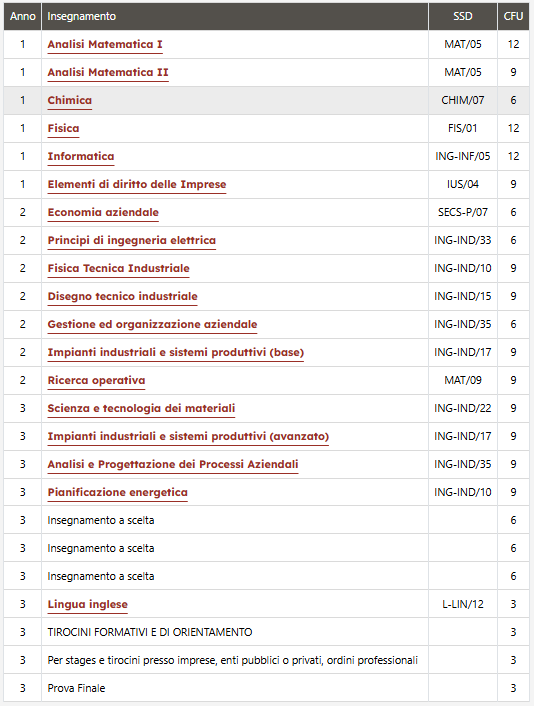Viewport: 534px width, 706px height.
Task: Click Gestione ed organizzazione aziendale link
Action: pyautogui.click(x=152, y=324)
